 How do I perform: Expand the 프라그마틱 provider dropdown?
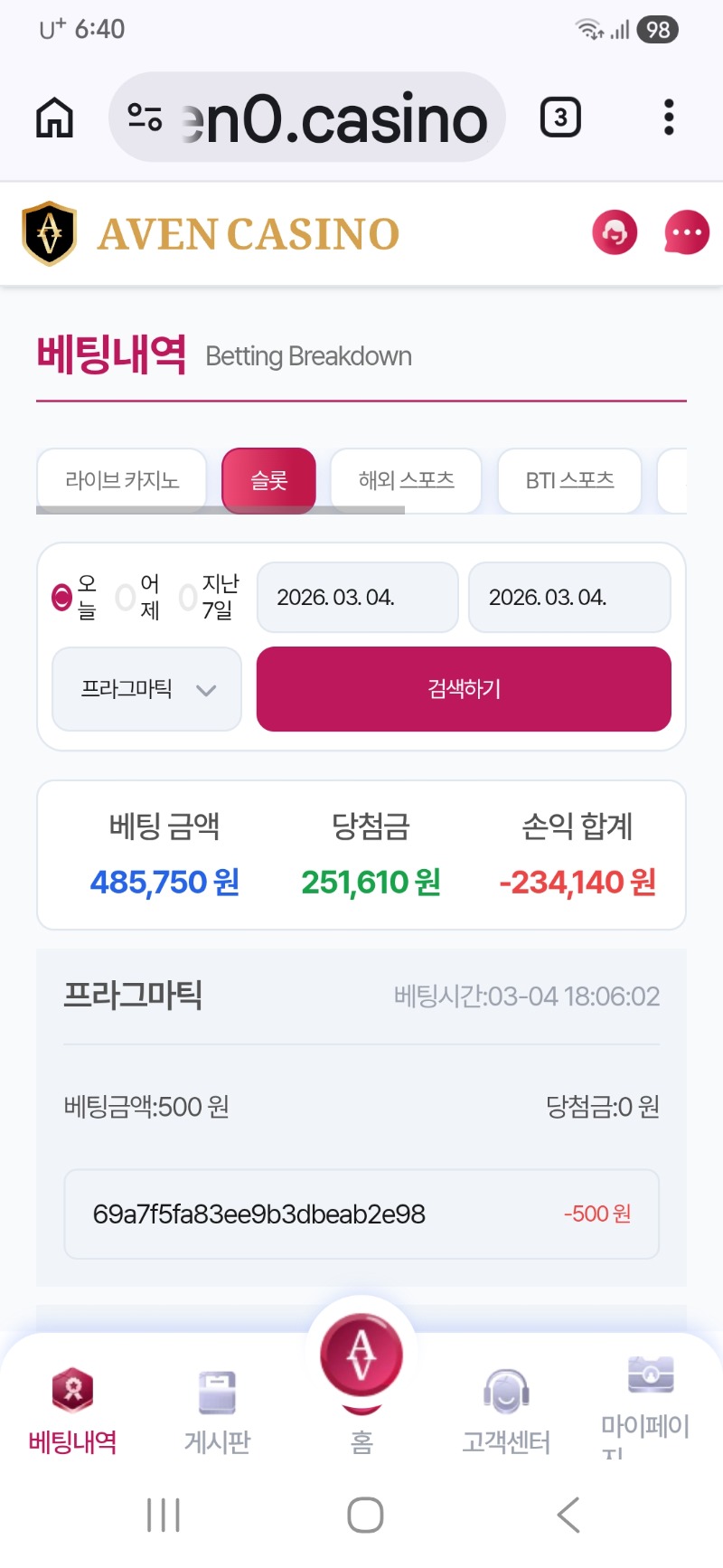pyautogui.click(x=147, y=689)
